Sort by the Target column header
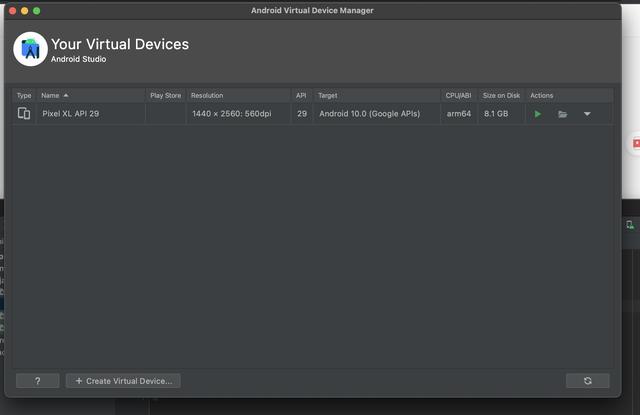The height and width of the screenshot is (415, 640). click(x=328, y=96)
